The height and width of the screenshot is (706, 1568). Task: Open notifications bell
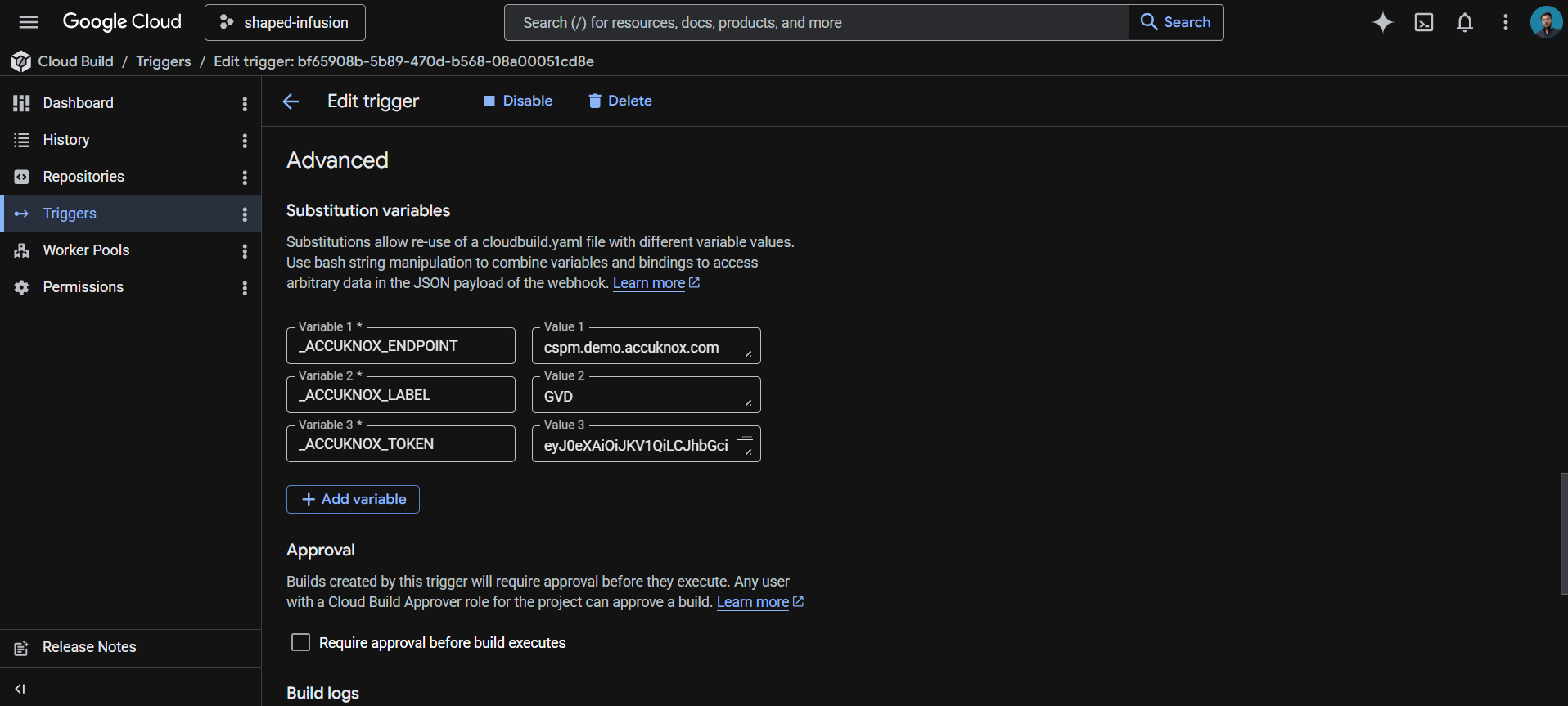pos(1465,22)
